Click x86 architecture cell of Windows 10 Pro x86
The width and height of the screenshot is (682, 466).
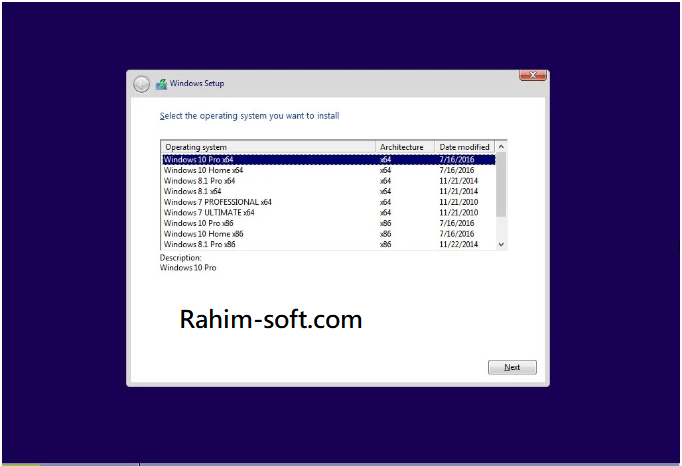click(x=385, y=223)
